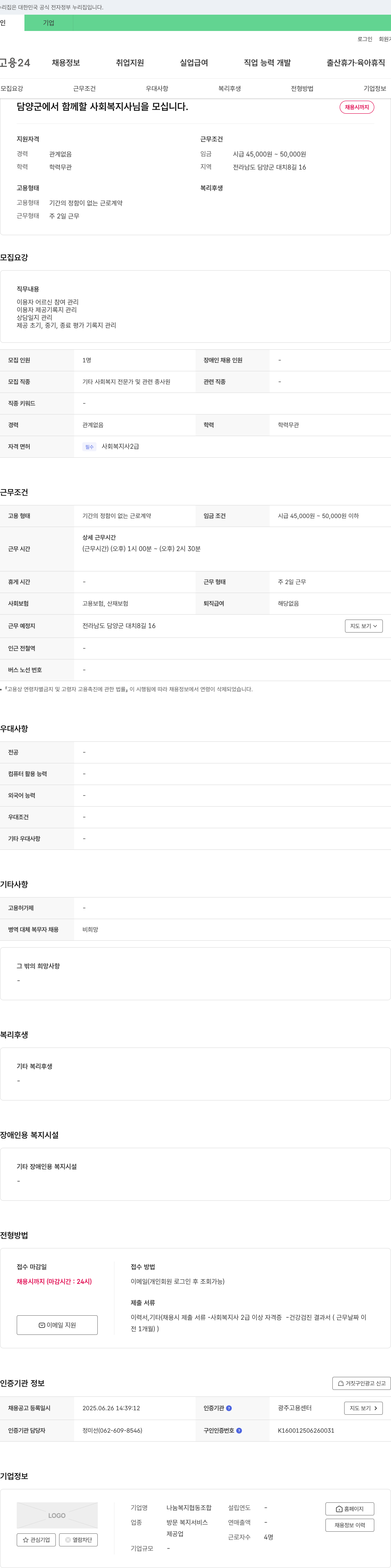Jump to the 기업정보 section tab
The width and height of the screenshot is (391, 1568).
coord(375,89)
